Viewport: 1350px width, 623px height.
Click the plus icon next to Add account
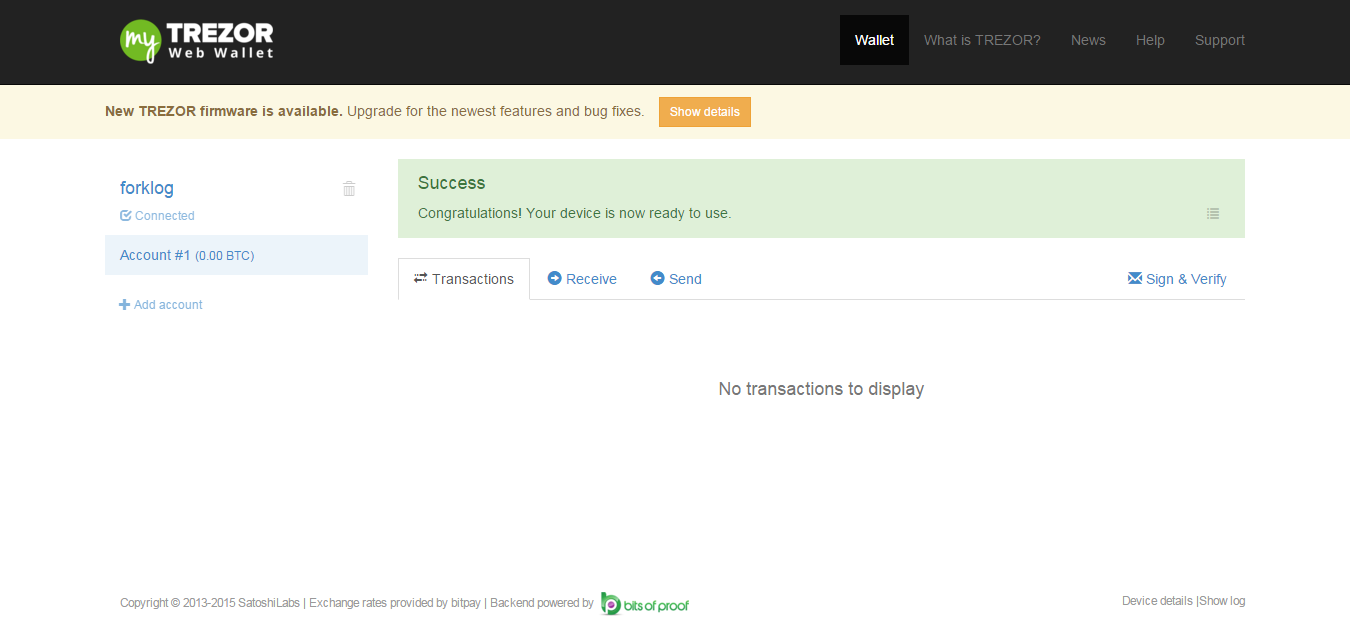[x=124, y=304]
